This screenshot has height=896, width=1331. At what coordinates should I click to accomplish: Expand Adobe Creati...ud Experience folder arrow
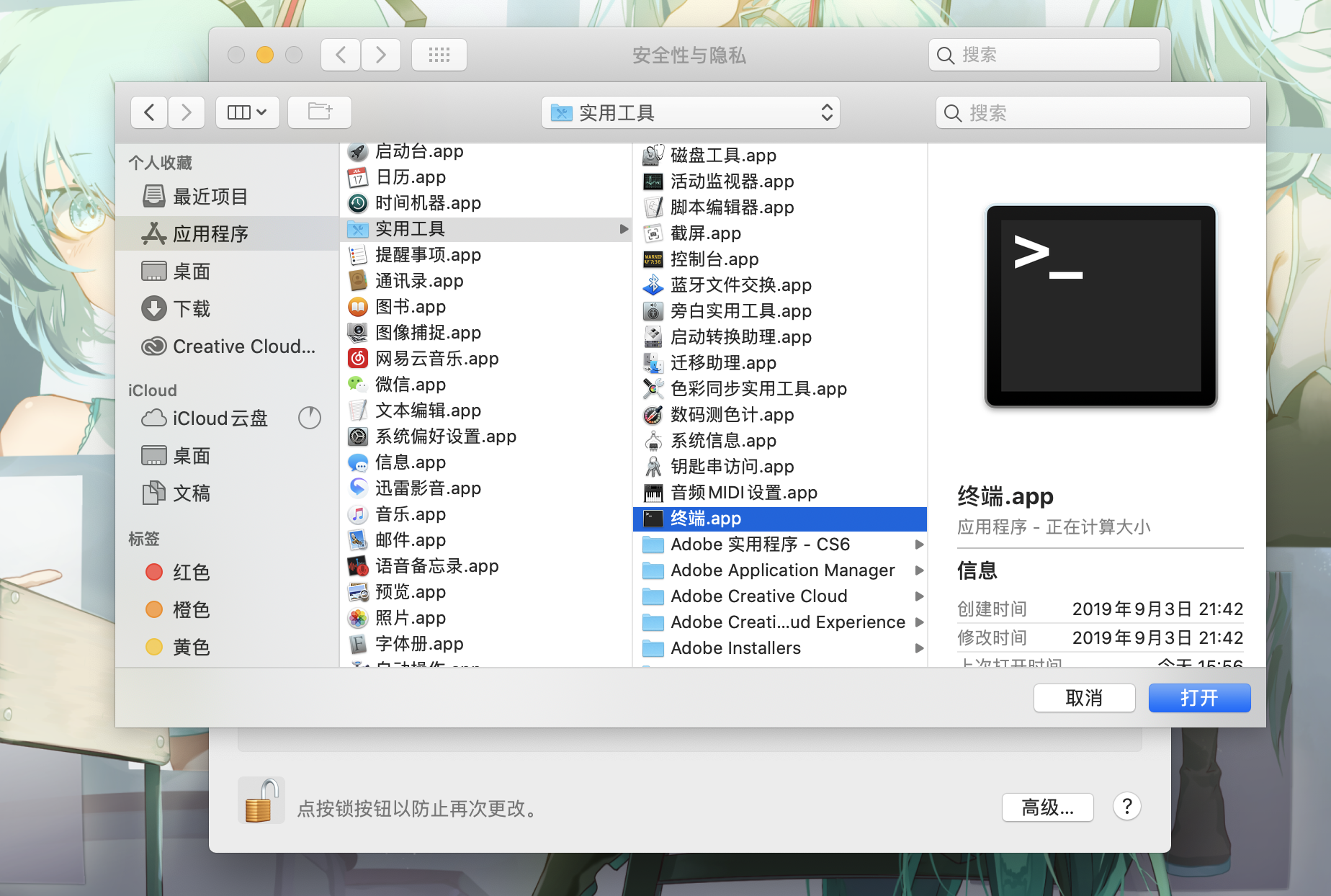(919, 622)
